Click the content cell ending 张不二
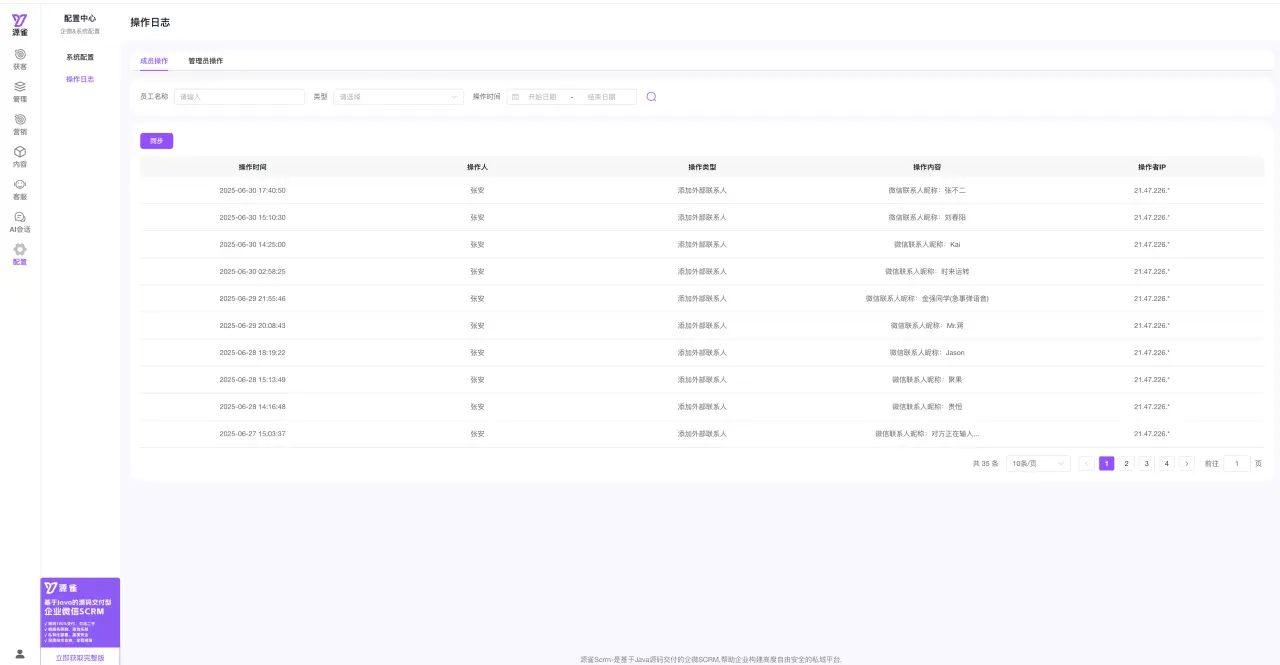The height and width of the screenshot is (665, 1280). [927, 190]
